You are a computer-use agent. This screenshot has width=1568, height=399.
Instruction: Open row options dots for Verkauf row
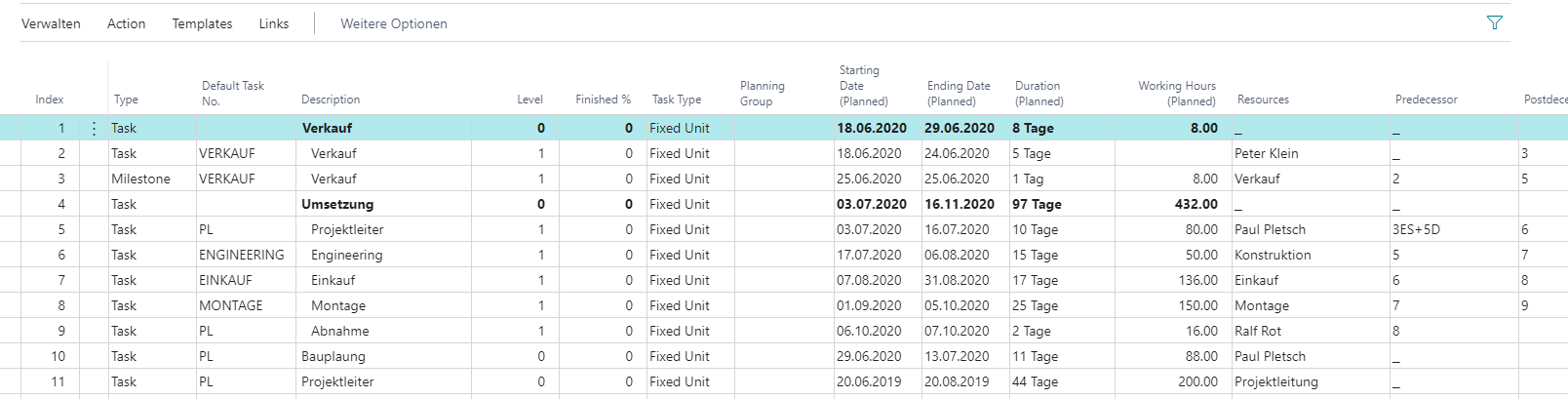click(x=94, y=128)
